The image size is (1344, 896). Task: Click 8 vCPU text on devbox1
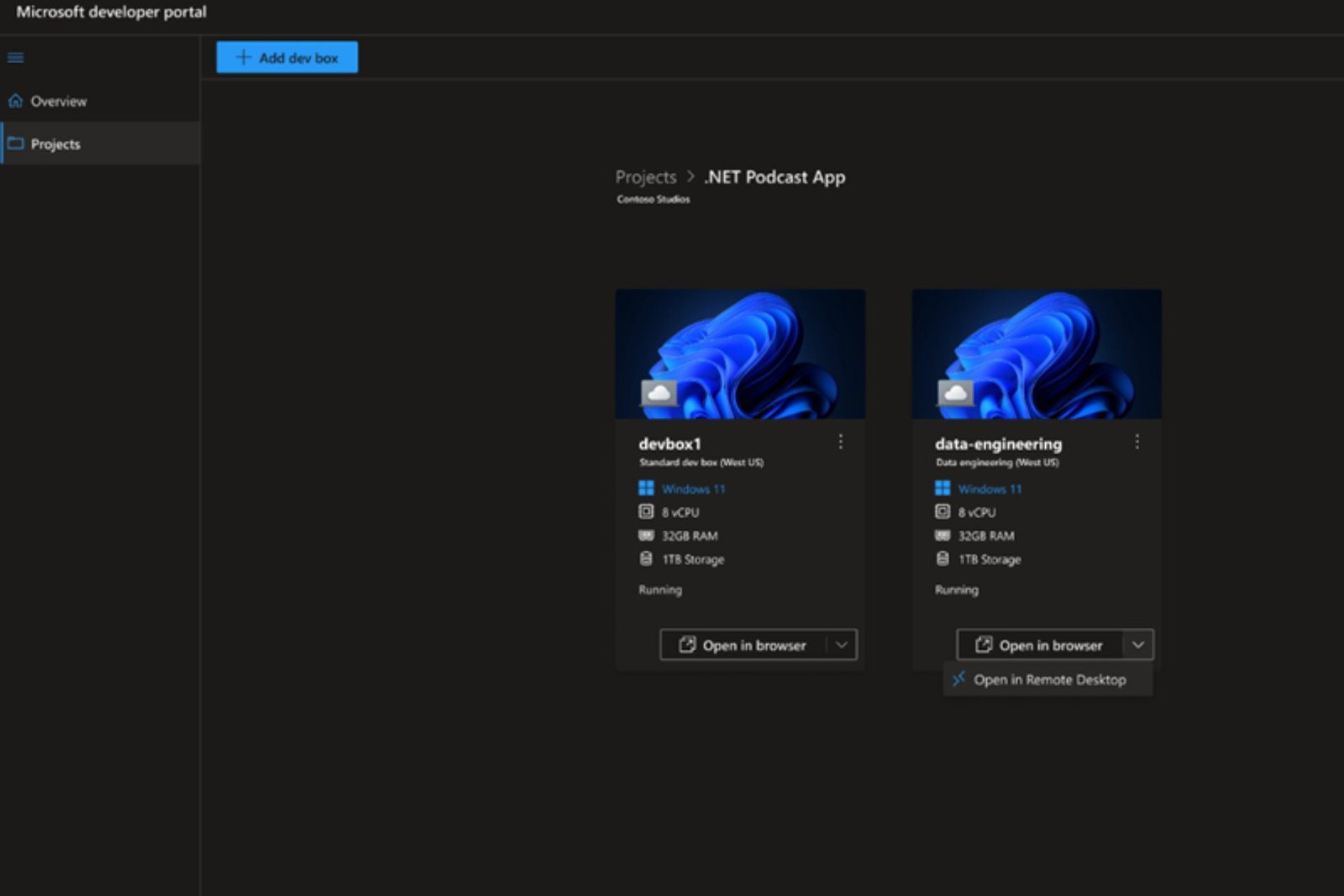pyautogui.click(x=680, y=512)
